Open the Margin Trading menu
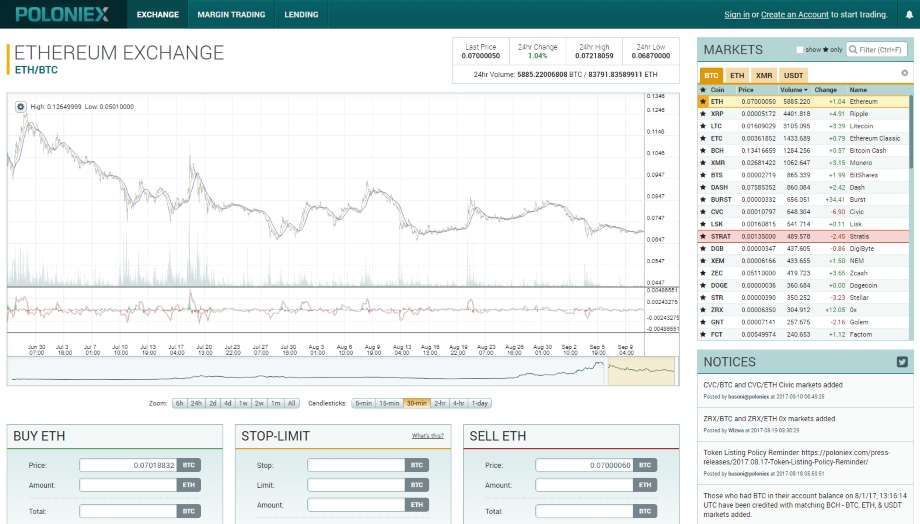 231,15
